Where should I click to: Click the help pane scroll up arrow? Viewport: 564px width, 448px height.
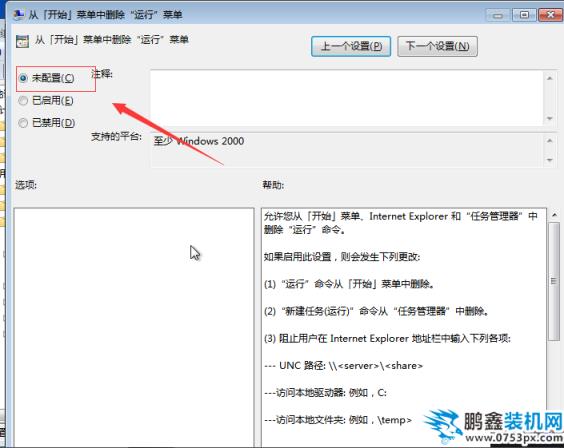click(554, 215)
